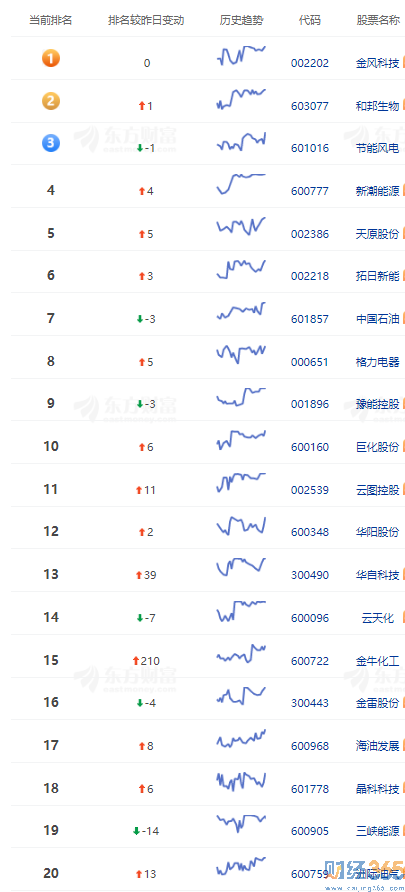Screen dimensions: 405x892
Task: Click the 股票名称 column header
Action: [378, 20]
